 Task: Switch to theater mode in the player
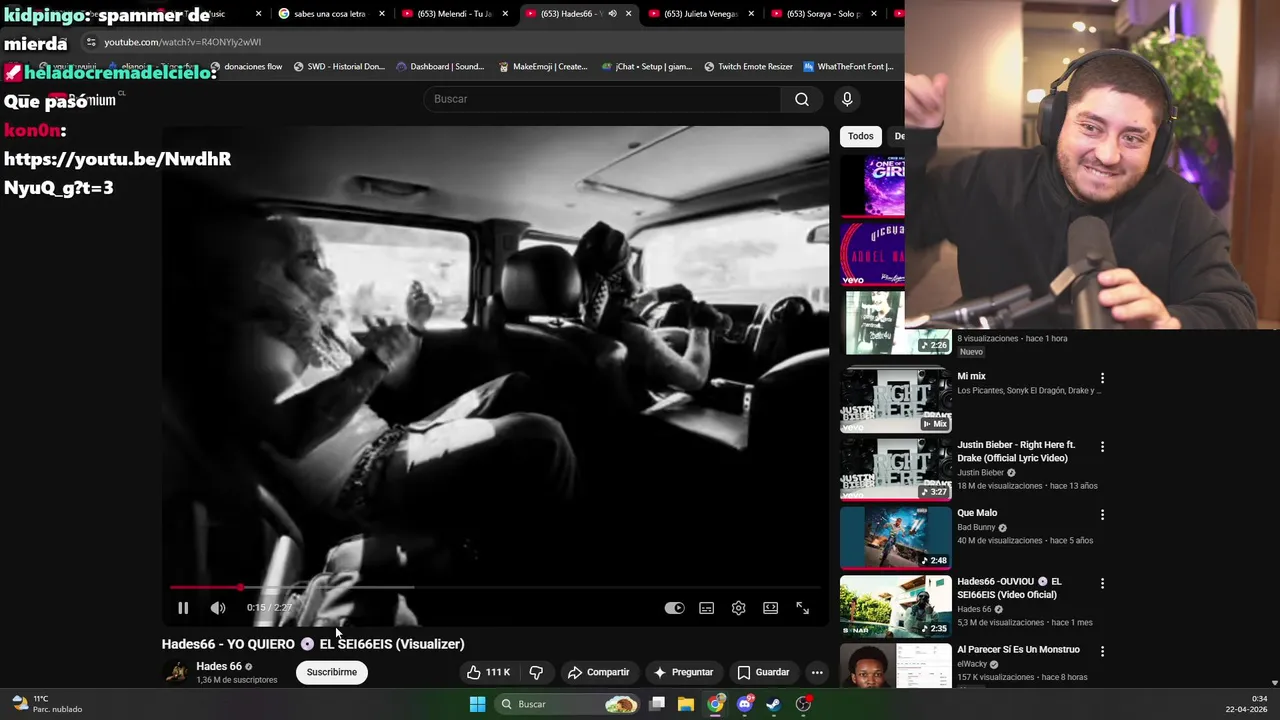pos(771,608)
